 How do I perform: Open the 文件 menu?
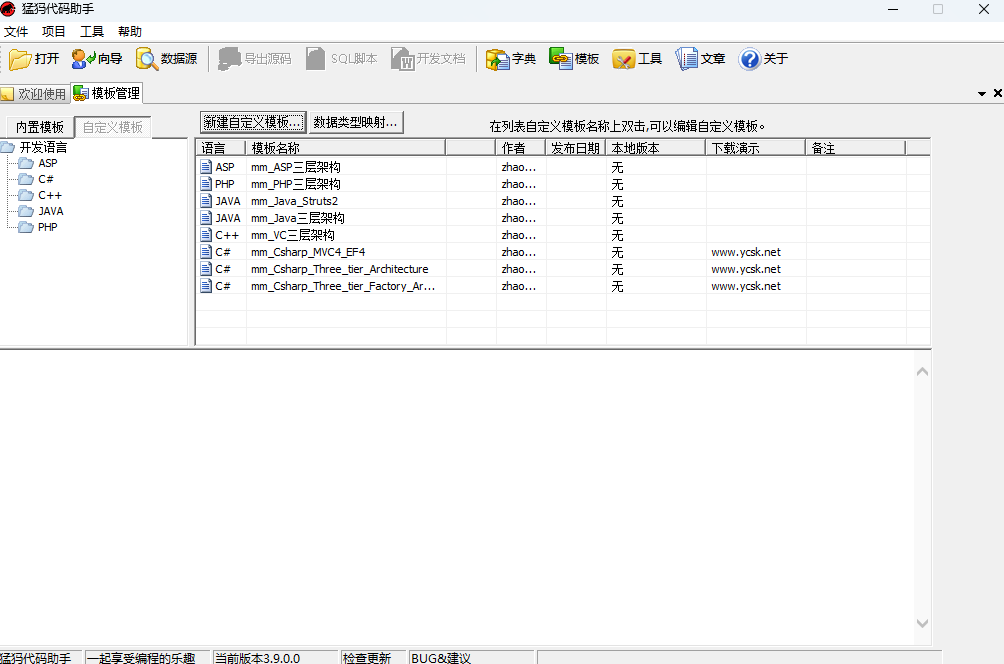(16, 32)
